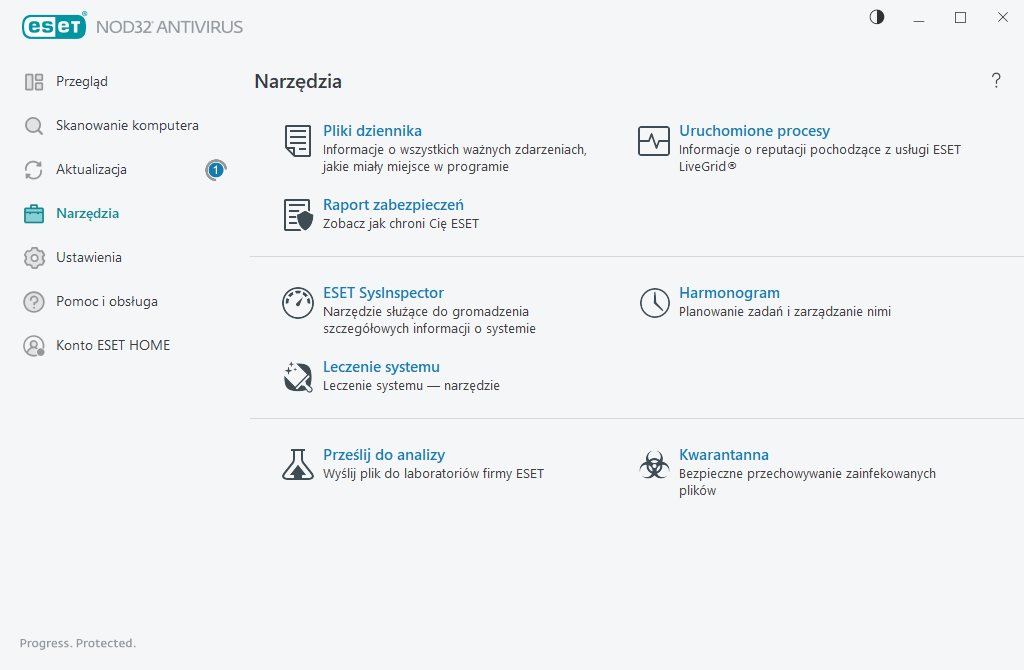Screen dimensions: 1024x670
Task: Click the Harmonogram clock icon
Action: pyautogui.click(x=654, y=303)
